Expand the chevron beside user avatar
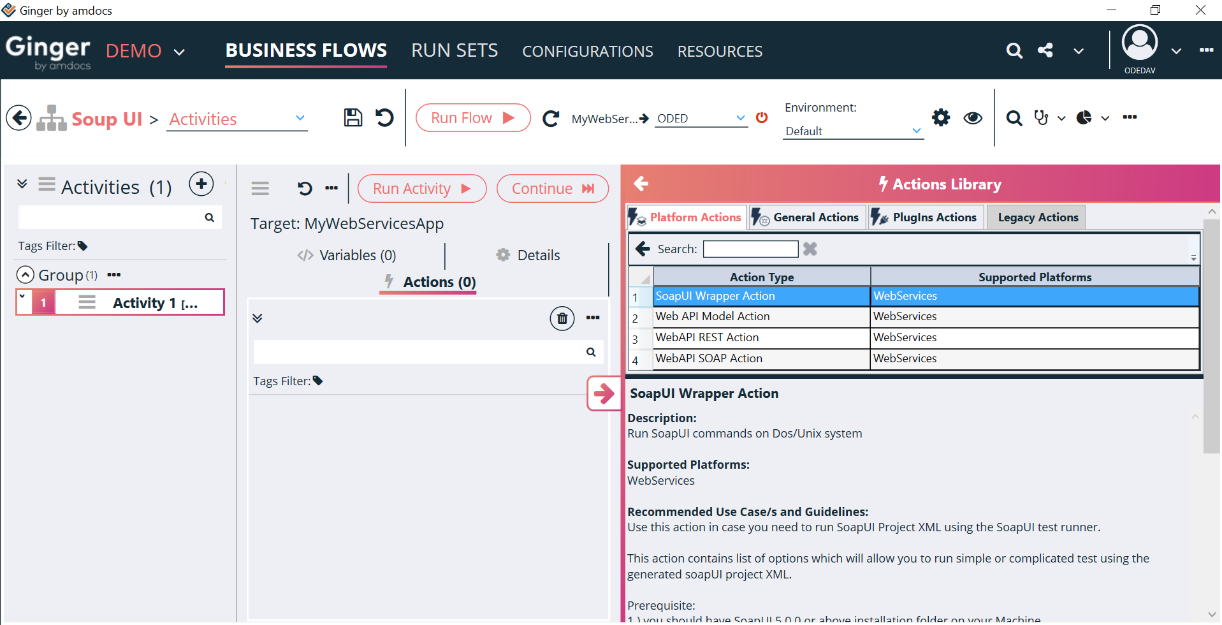 coord(1176,51)
